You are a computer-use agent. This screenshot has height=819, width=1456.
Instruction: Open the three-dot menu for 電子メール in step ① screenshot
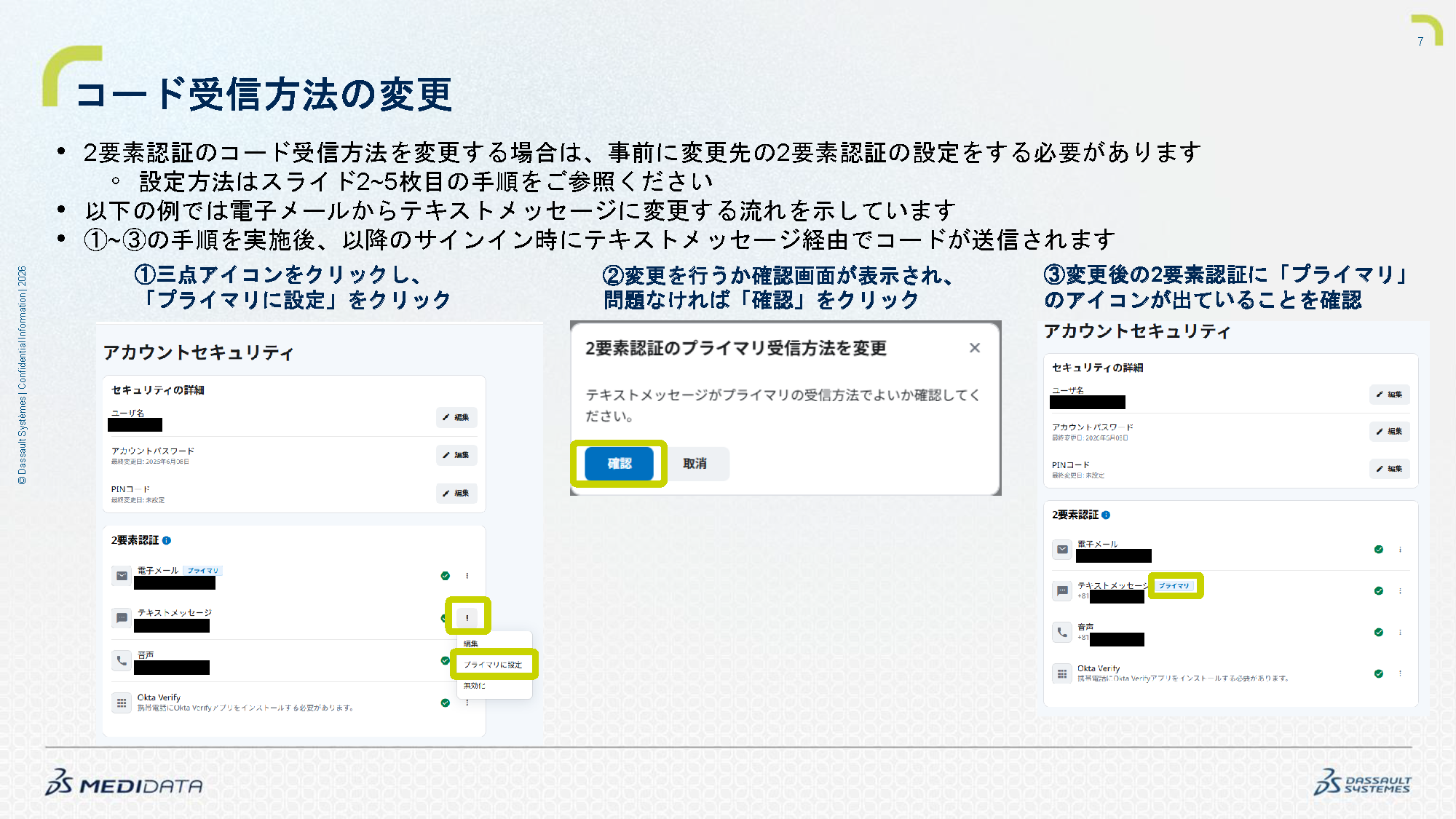467,576
